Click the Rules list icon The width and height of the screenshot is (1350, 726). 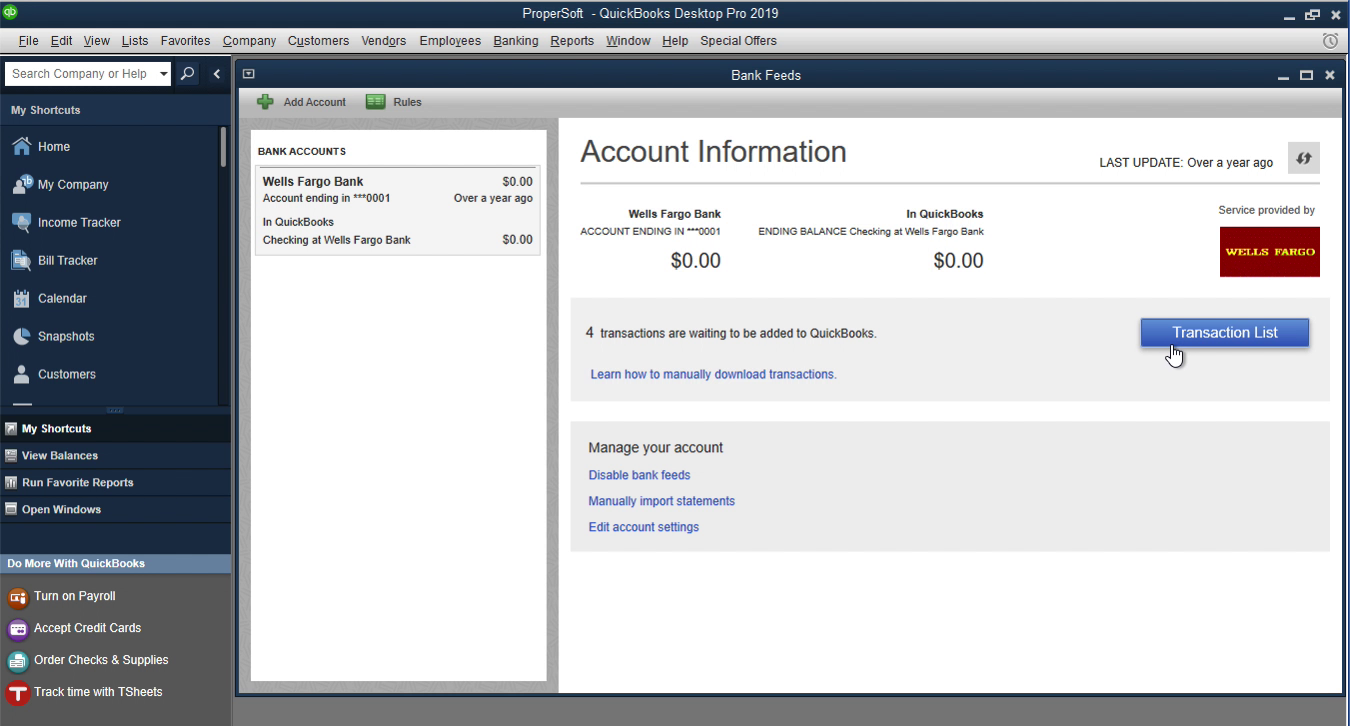pos(376,102)
